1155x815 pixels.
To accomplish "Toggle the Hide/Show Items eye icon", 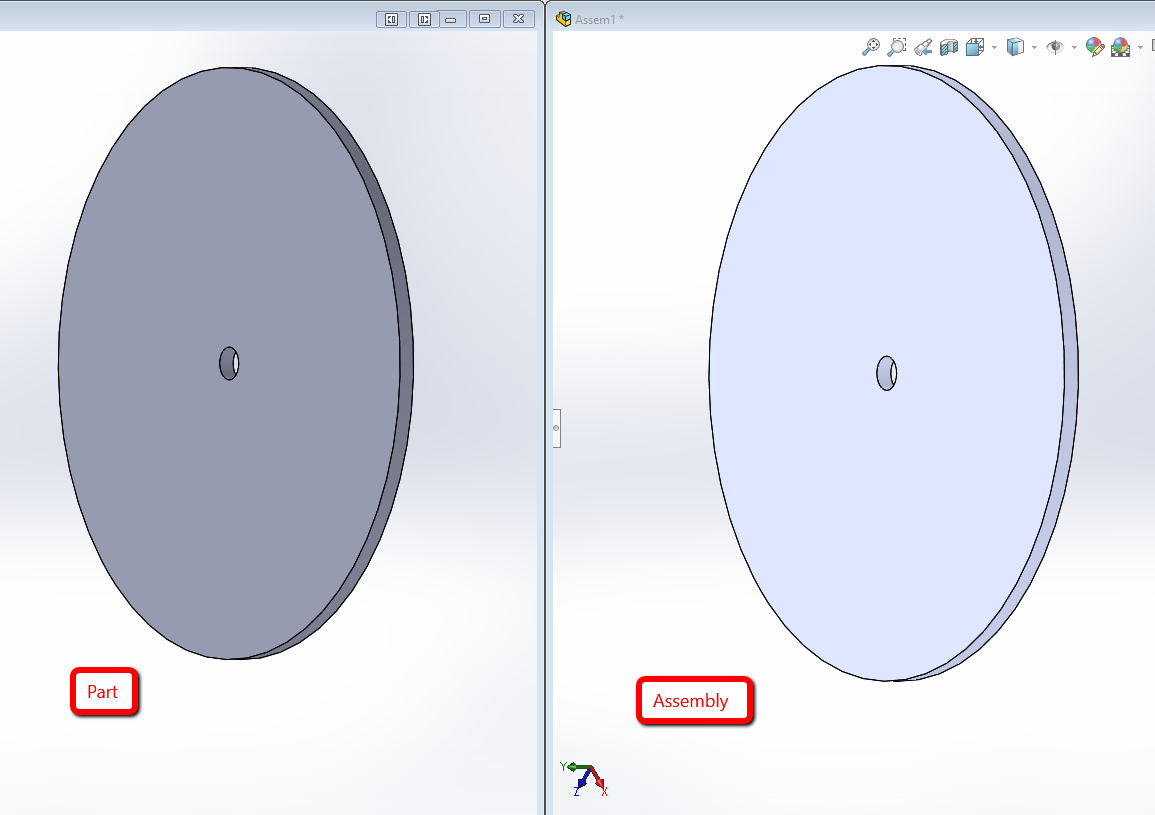I will (1055, 47).
